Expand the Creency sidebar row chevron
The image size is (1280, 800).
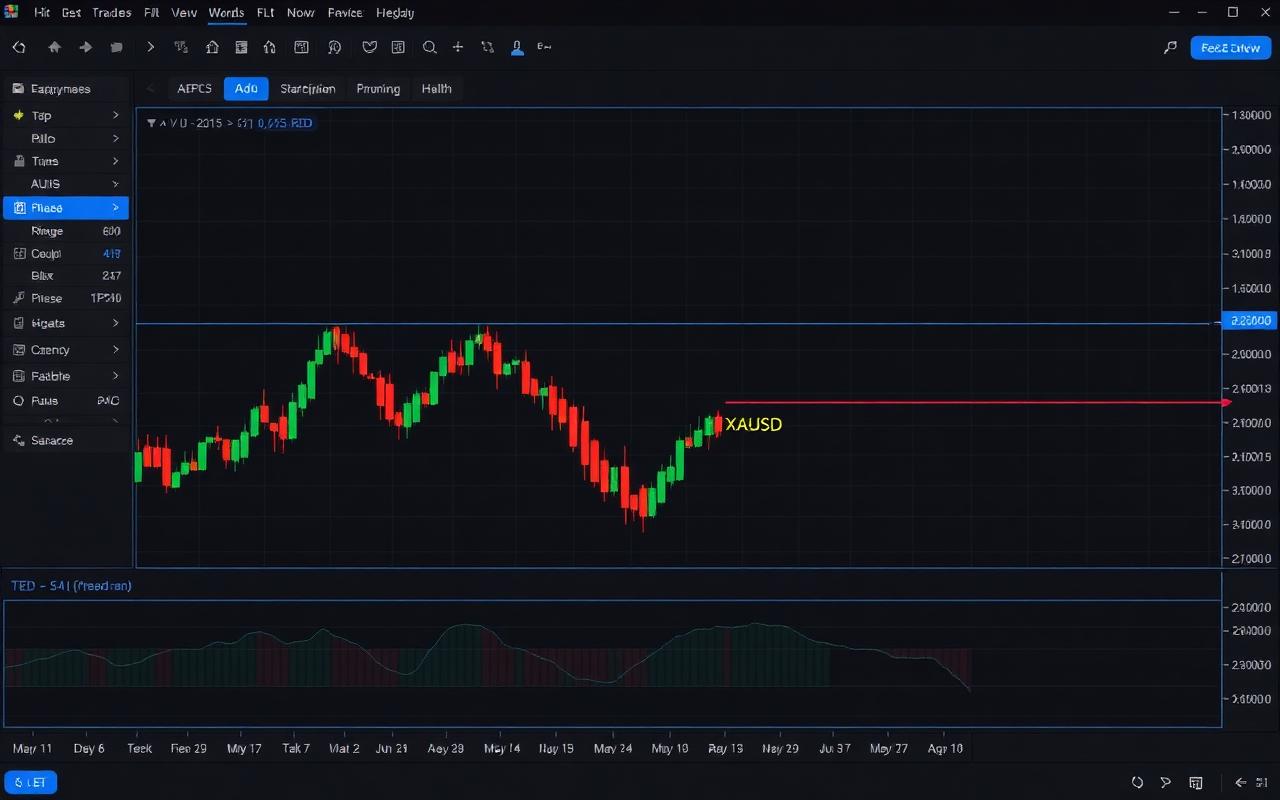tap(116, 350)
